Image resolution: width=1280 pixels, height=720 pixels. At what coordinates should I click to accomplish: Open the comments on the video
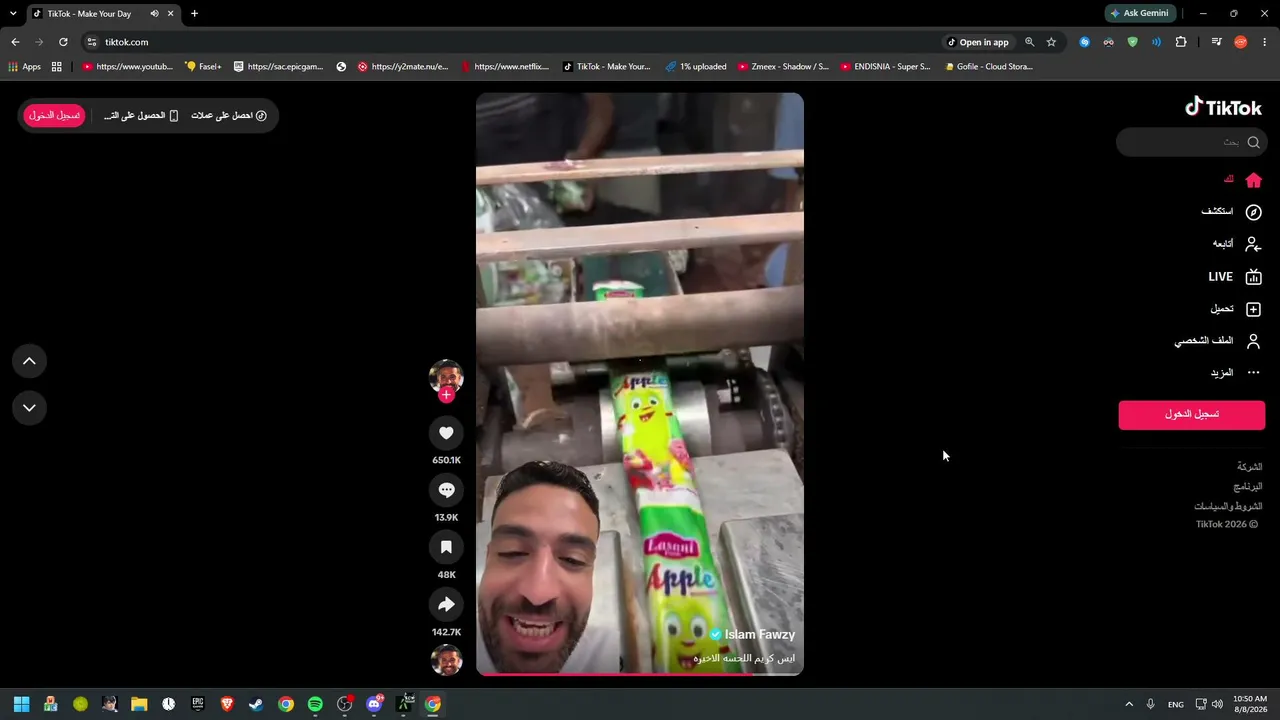(446, 490)
